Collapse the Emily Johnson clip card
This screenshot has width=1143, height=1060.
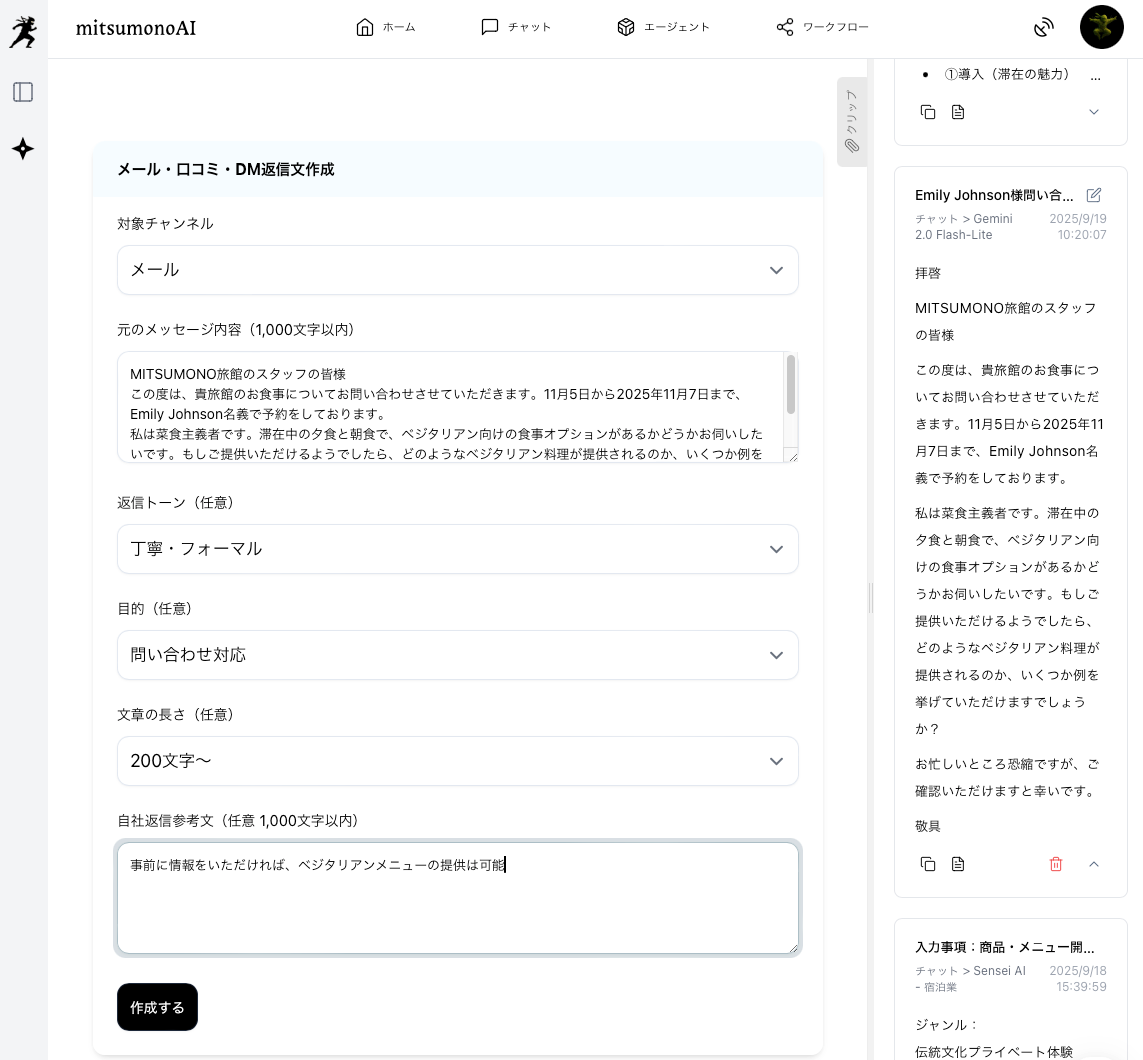(x=1094, y=864)
